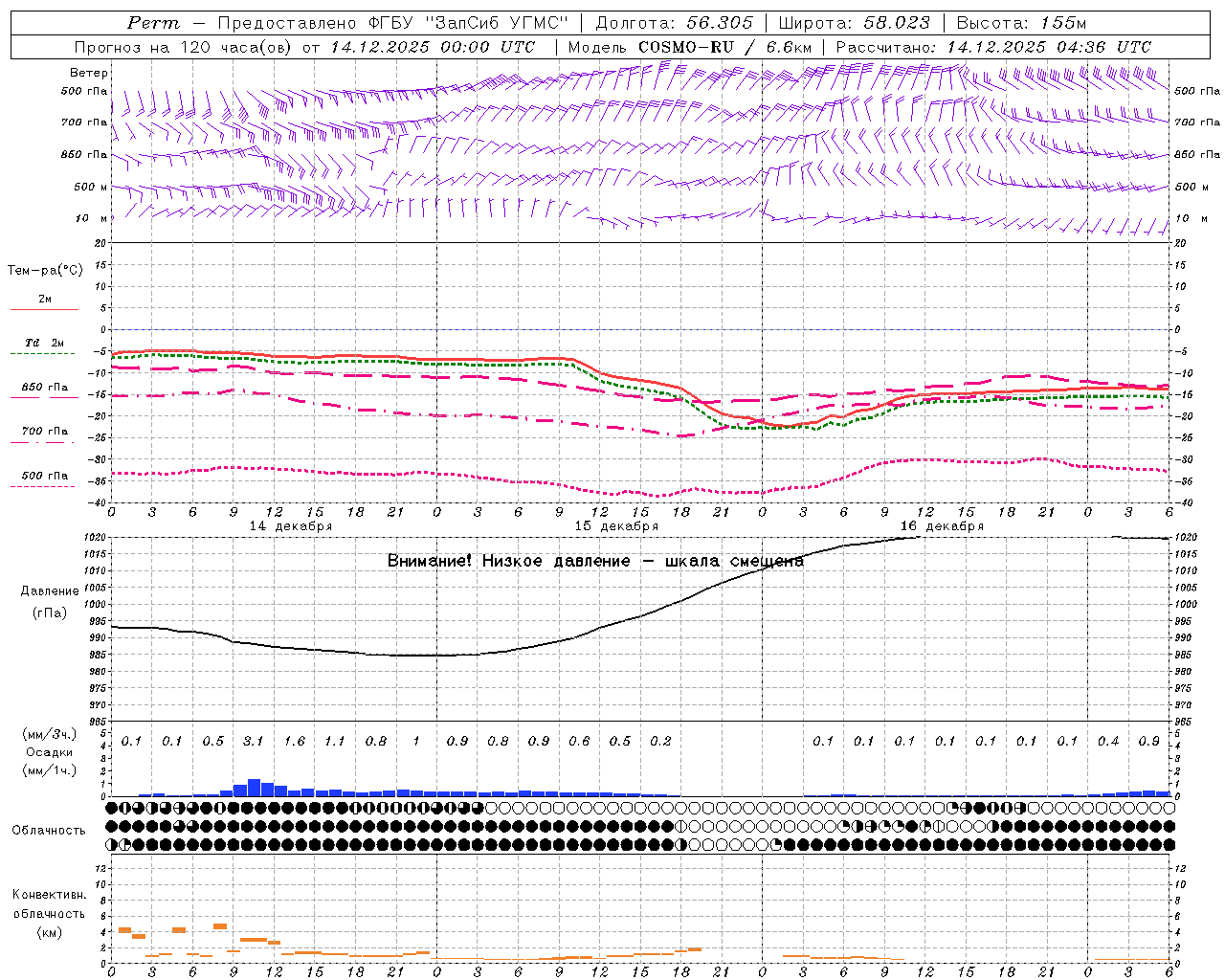Image resolution: width=1225 pixels, height=980 pixels.
Task: Click the legend line sample under "Td 2м"
Action: point(43,354)
